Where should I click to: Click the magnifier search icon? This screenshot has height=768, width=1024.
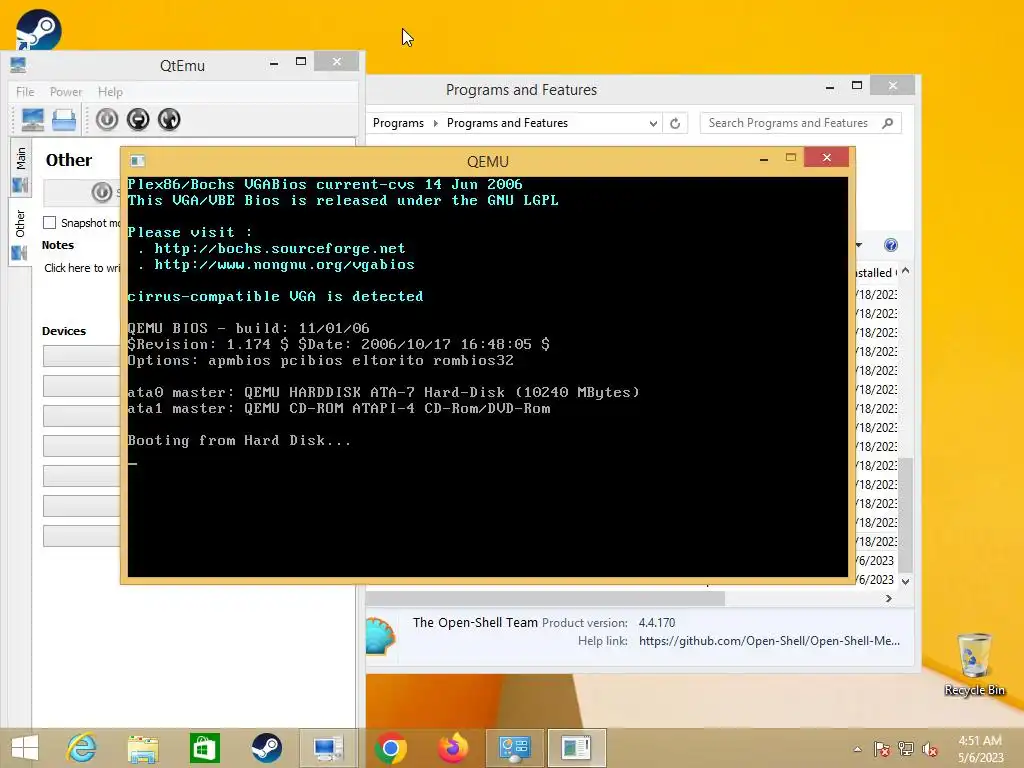[x=888, y=123]
